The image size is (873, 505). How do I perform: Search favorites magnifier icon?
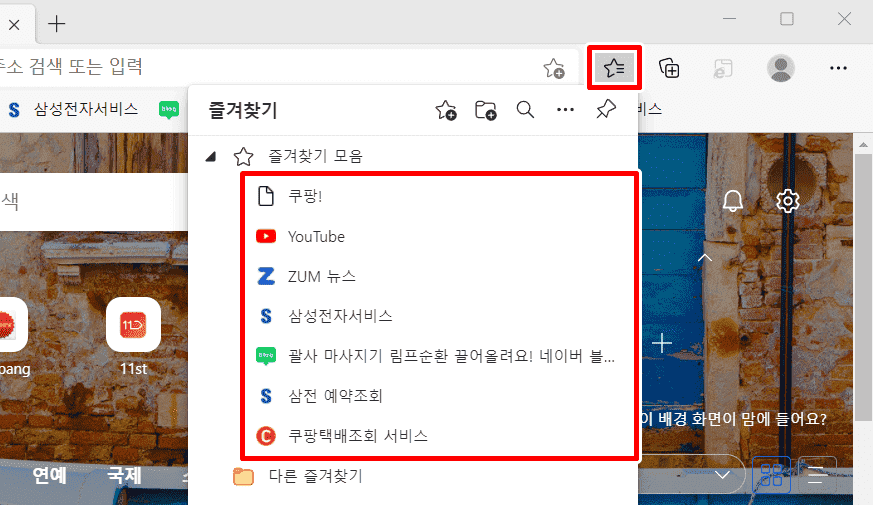click(525, 110)
